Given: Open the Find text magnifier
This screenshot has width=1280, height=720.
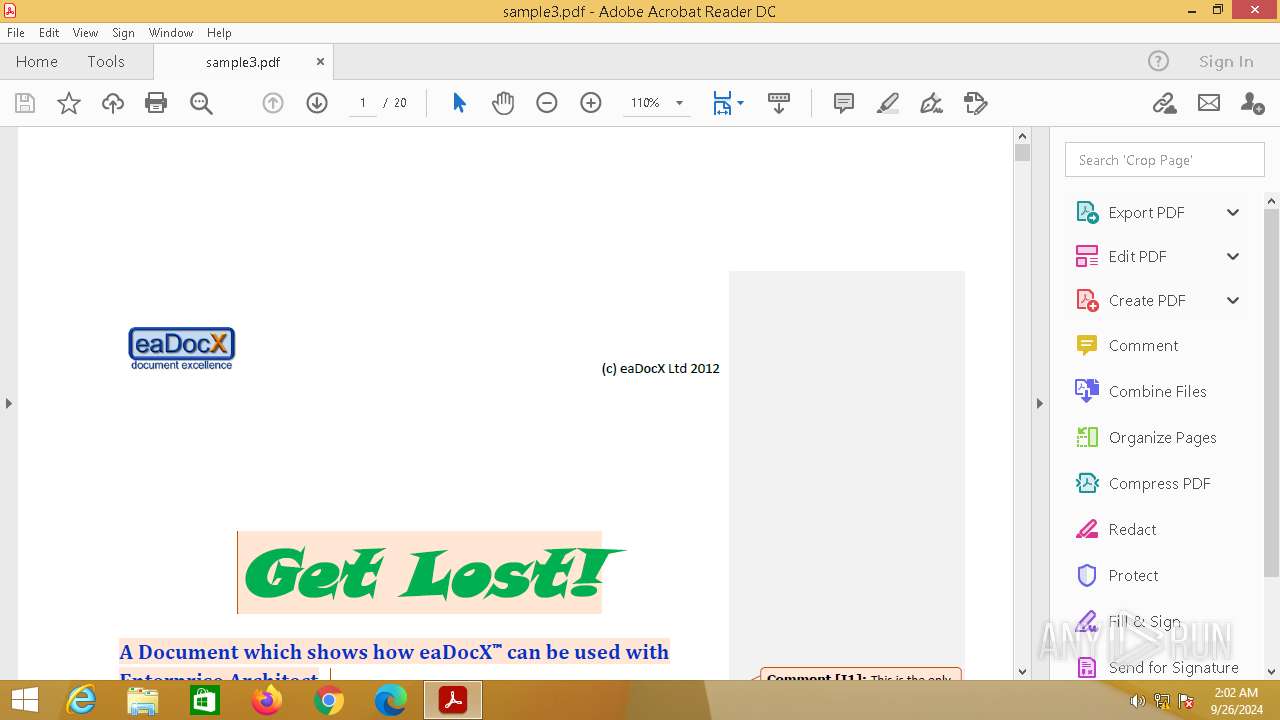Looking at the screenshot, I should [x=201, y=103].
